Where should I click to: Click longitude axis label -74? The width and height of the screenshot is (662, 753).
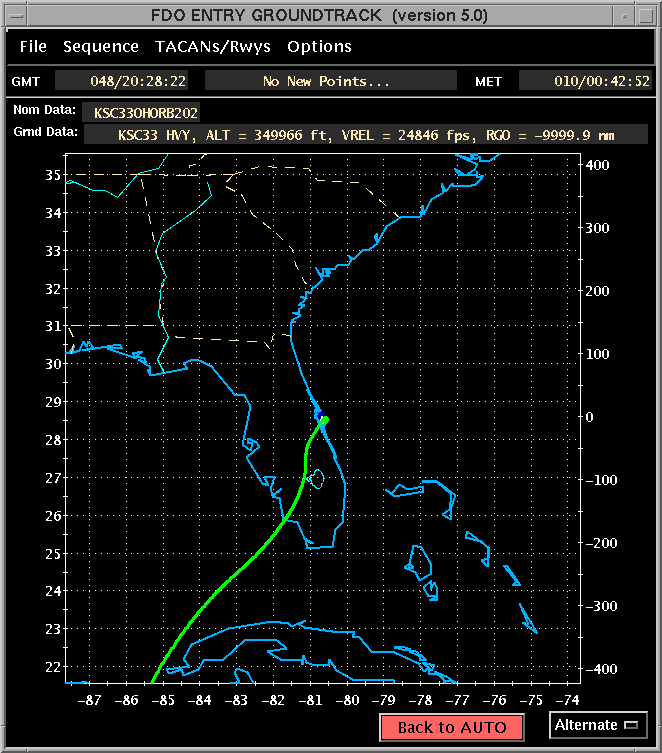tap(567, 700)
